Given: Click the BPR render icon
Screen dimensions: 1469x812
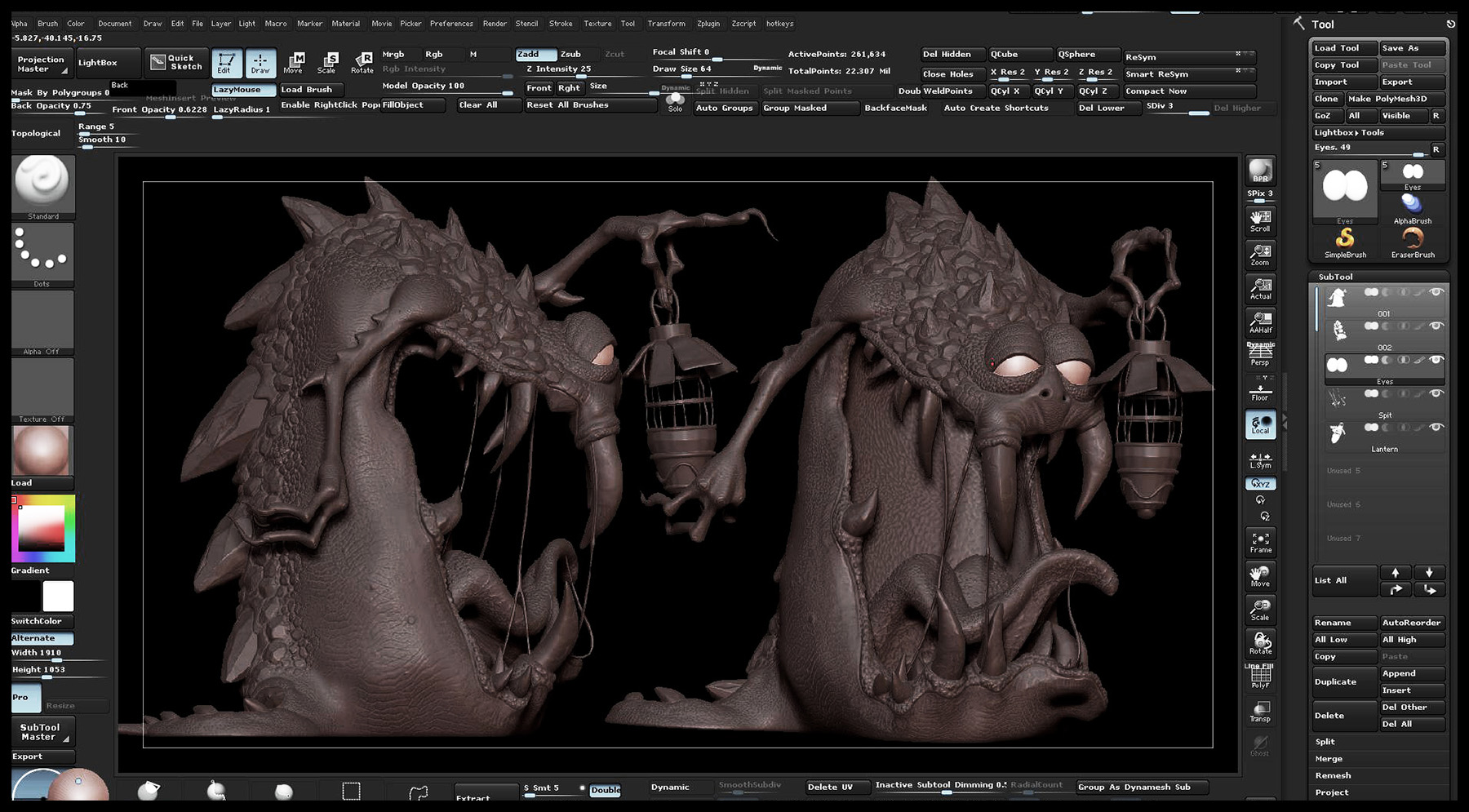Looking at the screenshot, I should pyautogui.click(x=1261, y=171).
